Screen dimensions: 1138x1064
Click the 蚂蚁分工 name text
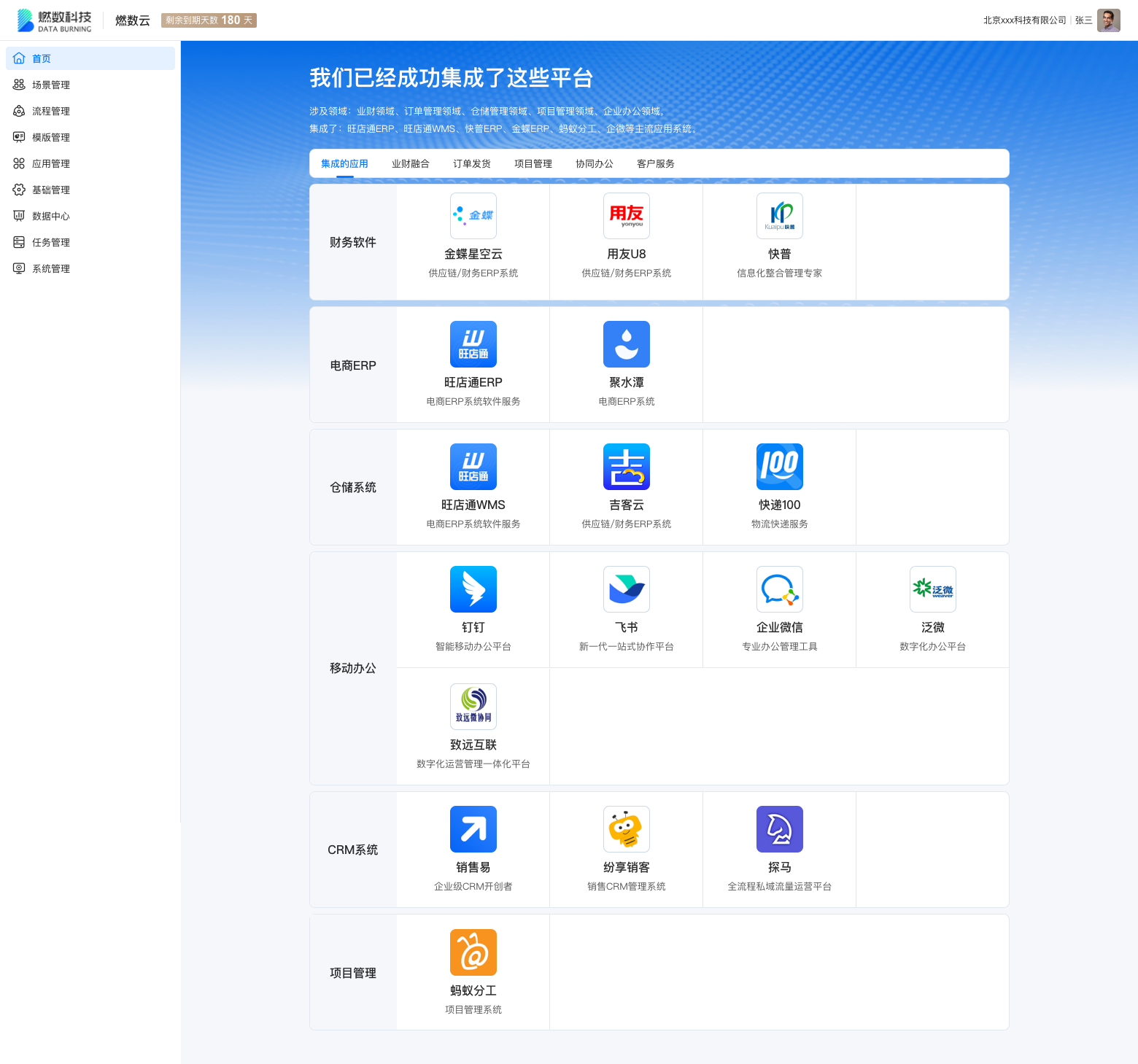click(473, 990)
